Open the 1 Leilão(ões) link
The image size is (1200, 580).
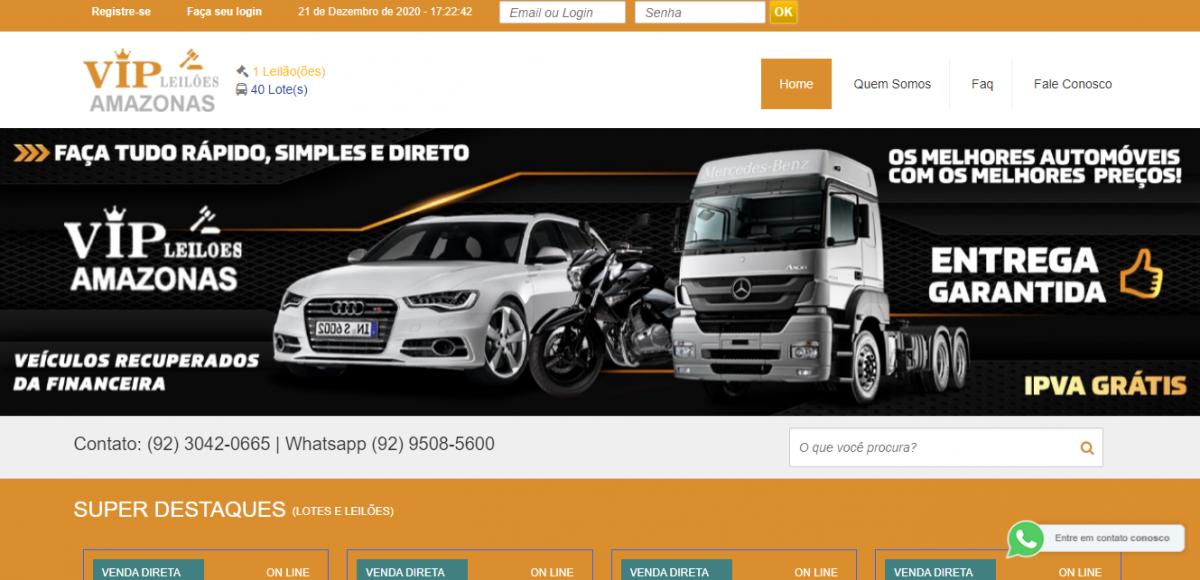288,71
